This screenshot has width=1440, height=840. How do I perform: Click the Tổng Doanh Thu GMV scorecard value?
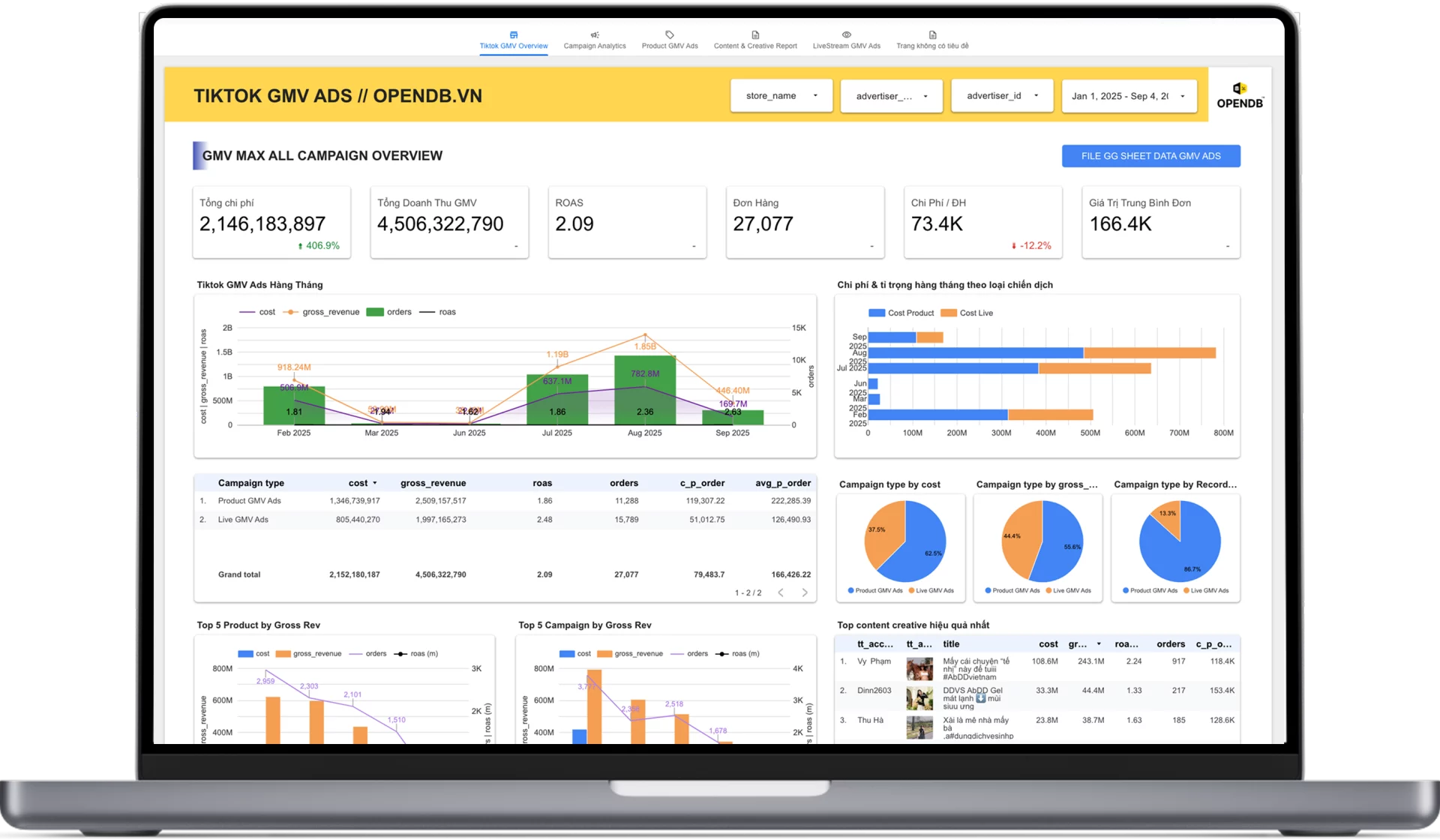click(x=440, y=223)
